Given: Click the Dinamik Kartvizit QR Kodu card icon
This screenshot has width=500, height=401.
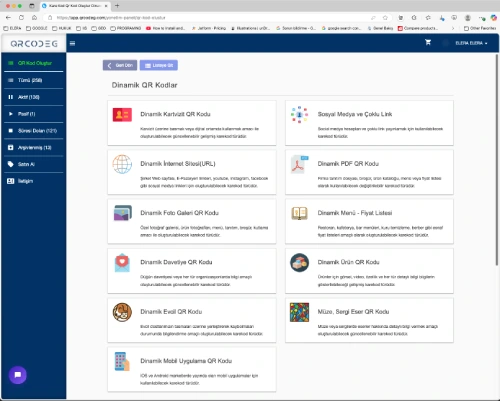Looking at the screenshot, I should tap(122, 115).
